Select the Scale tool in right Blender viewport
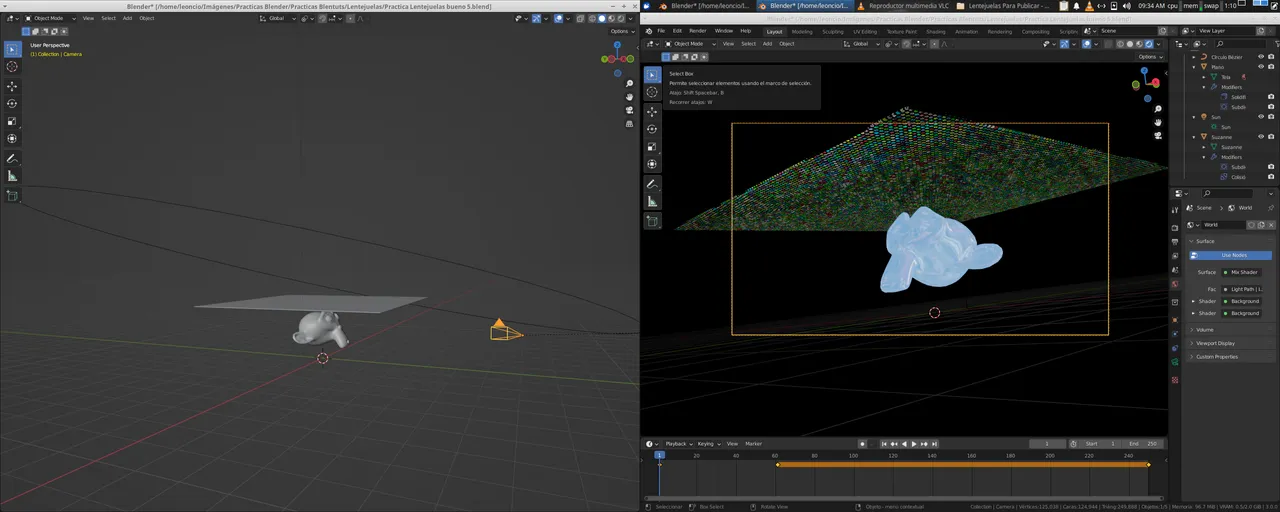The height and width of the screenshot is (512, 1280). coord(652,147)
